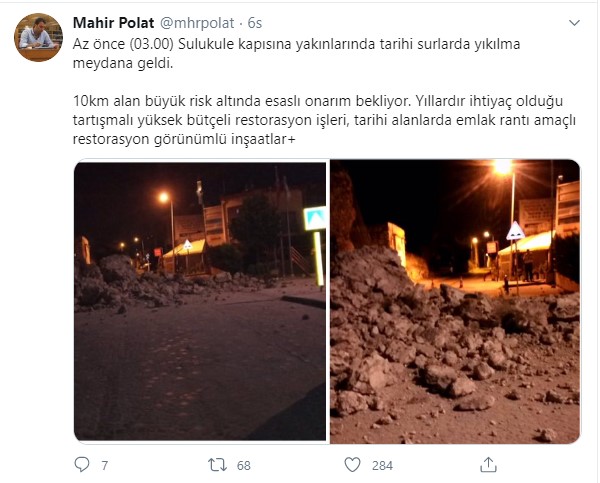Retweet using the circular arrows icon
This screenshot has width=600, height=483.
point(217,465)
